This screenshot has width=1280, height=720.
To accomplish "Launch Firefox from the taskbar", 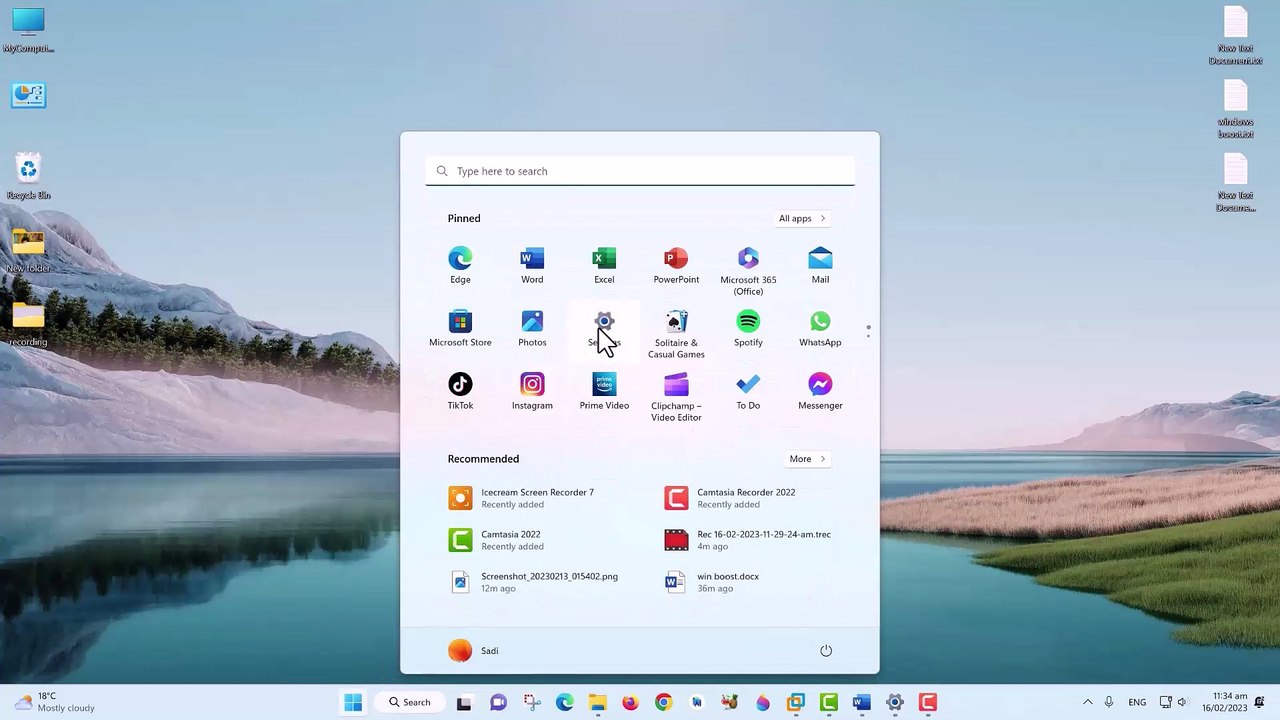I will [630, 702].
